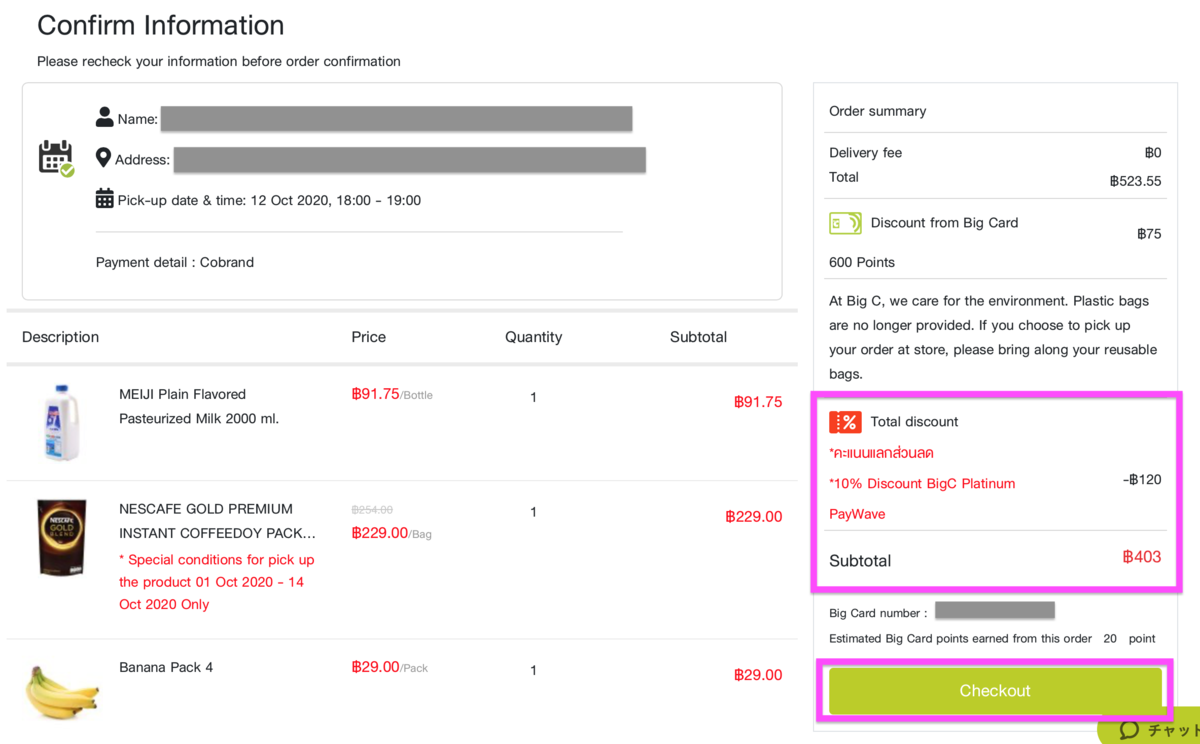Viewport: 1200px width, 744px height.
Task: Open the chat widget icon
Action: [1129, 730]
